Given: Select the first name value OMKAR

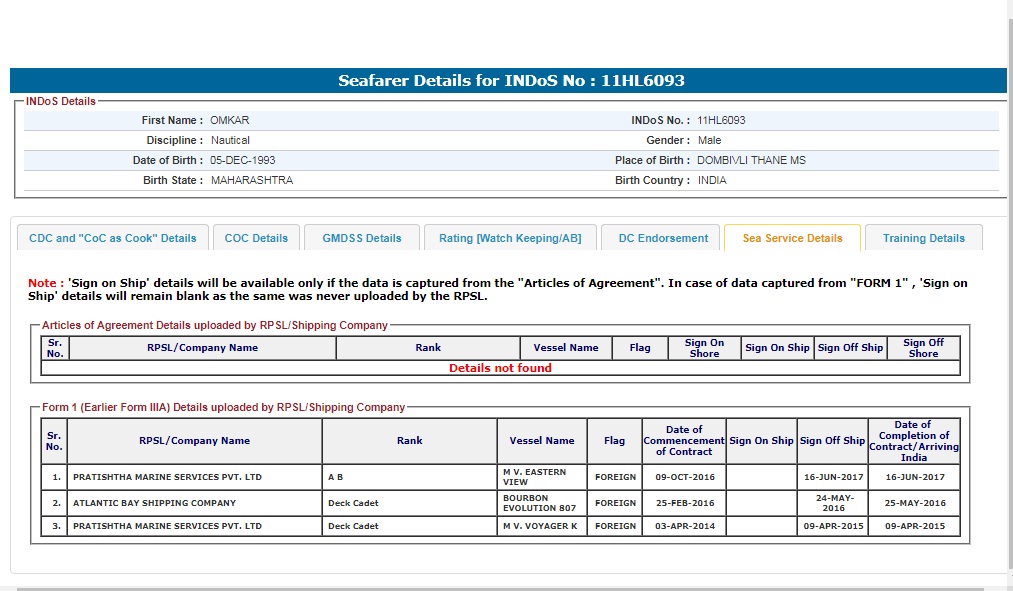Looking at the screenshot, I should [x=229, y=120].
